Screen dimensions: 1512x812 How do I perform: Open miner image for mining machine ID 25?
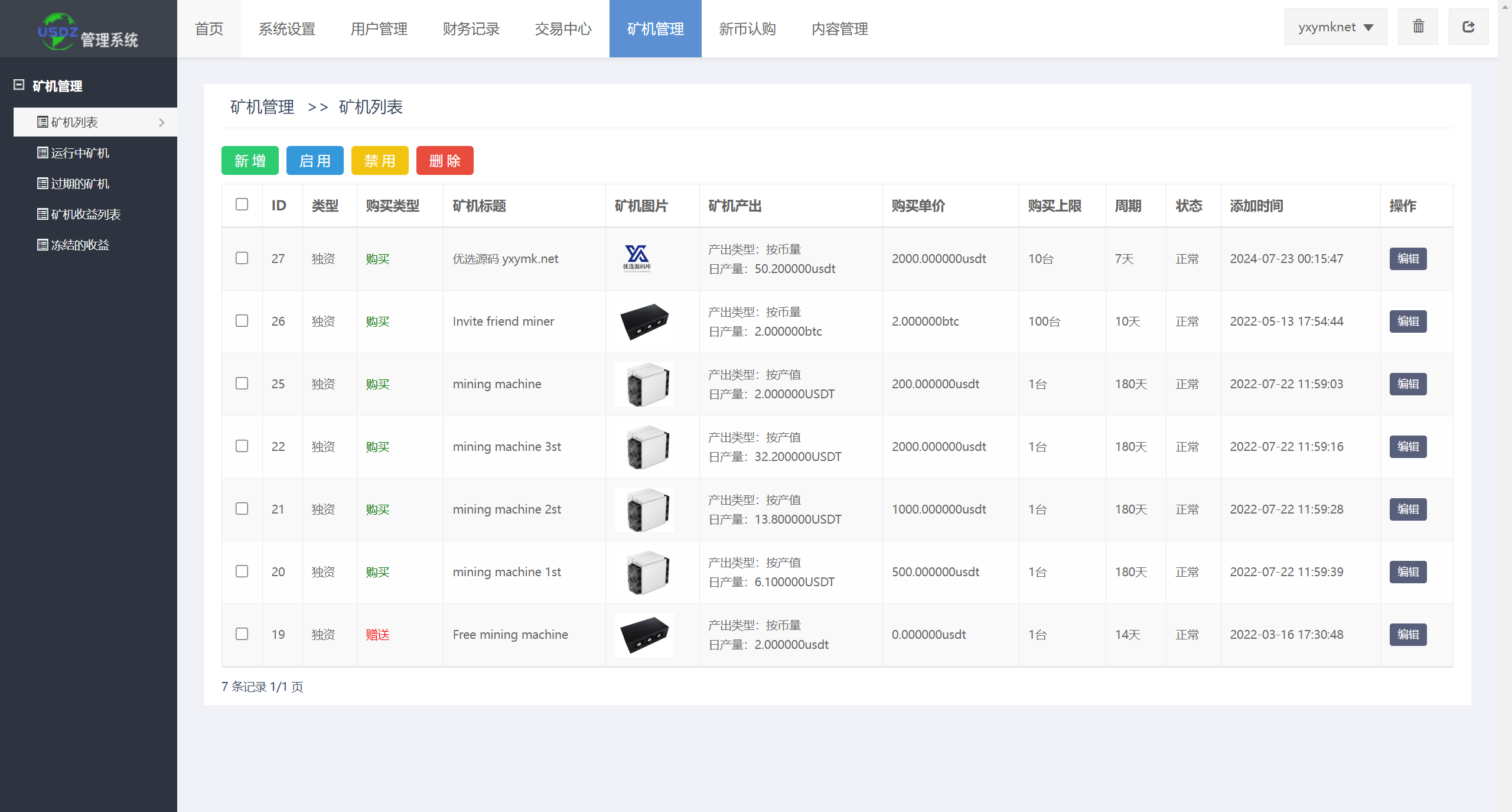click(644, 384)
